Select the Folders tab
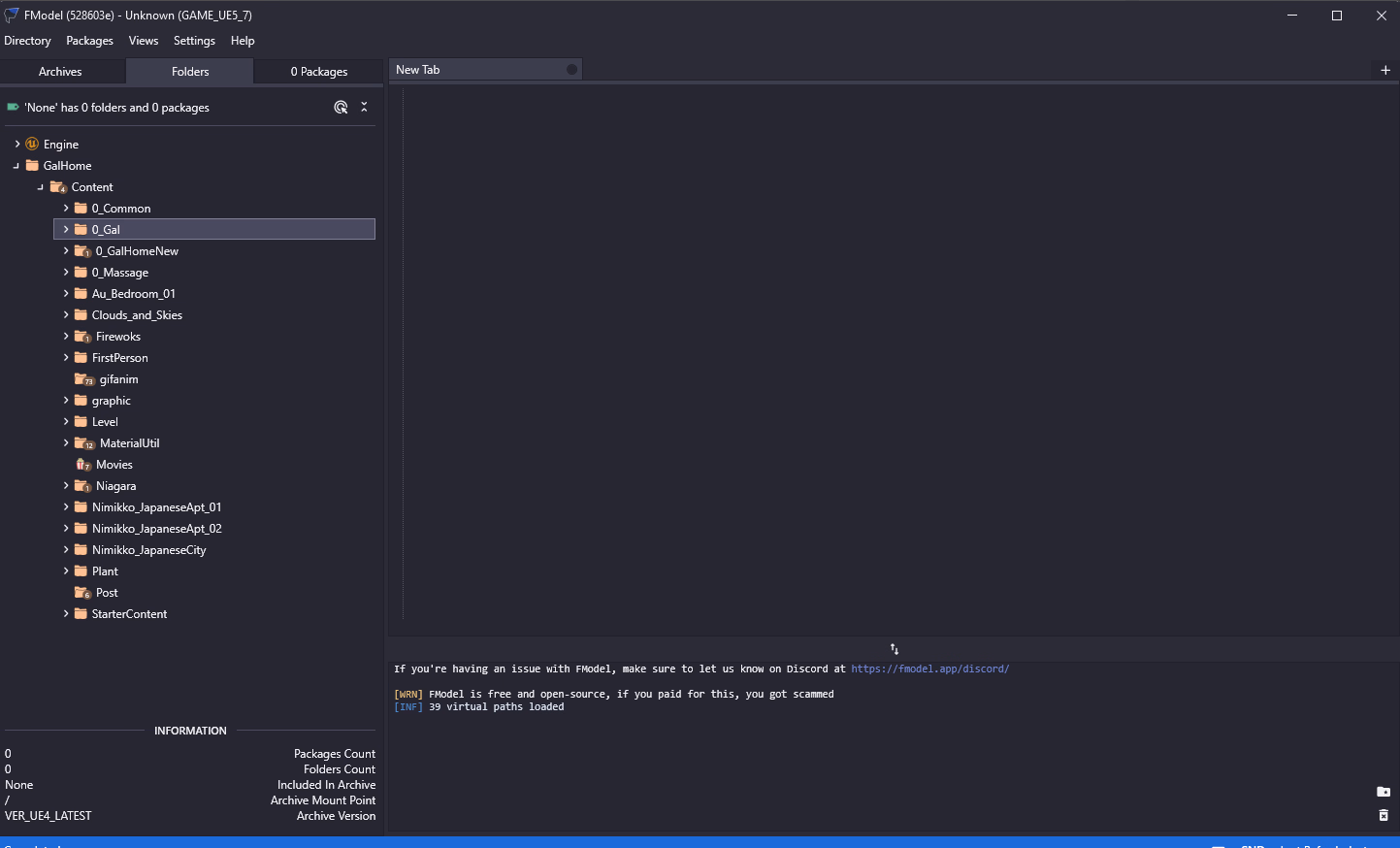The image size is (1400, 848). pyautogui.click(x=190, y=72)
